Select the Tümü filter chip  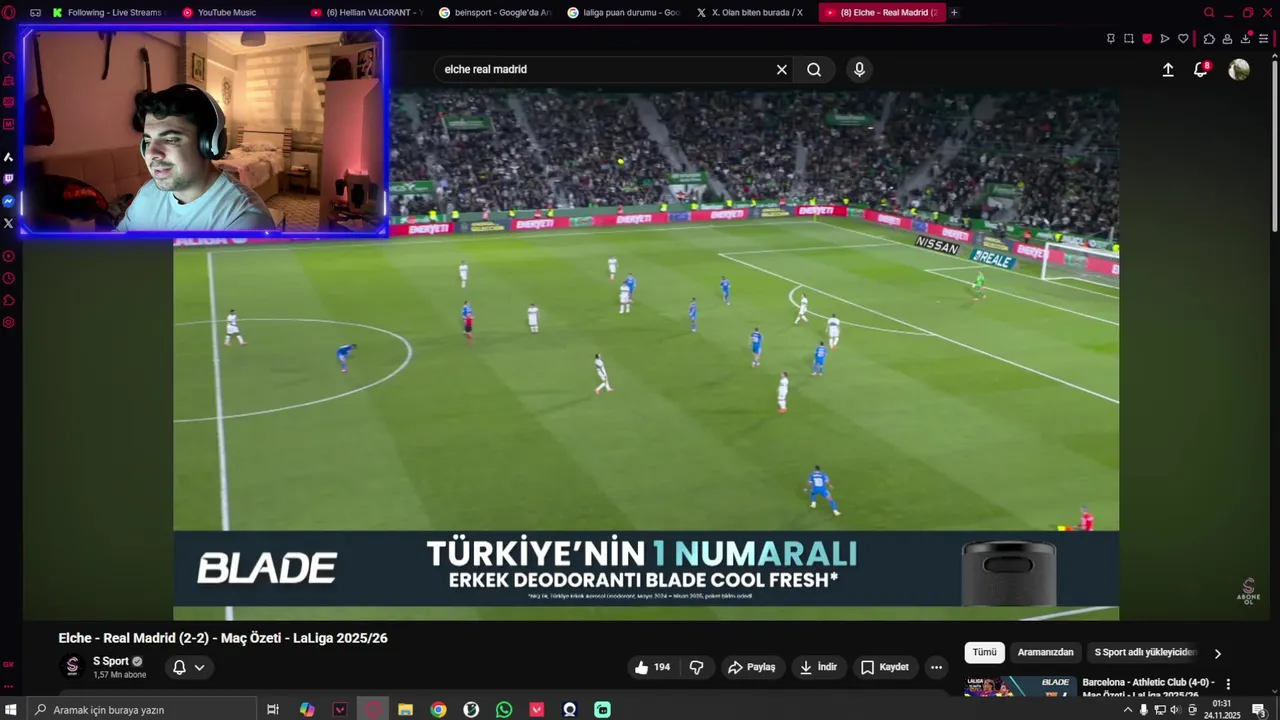984,652
